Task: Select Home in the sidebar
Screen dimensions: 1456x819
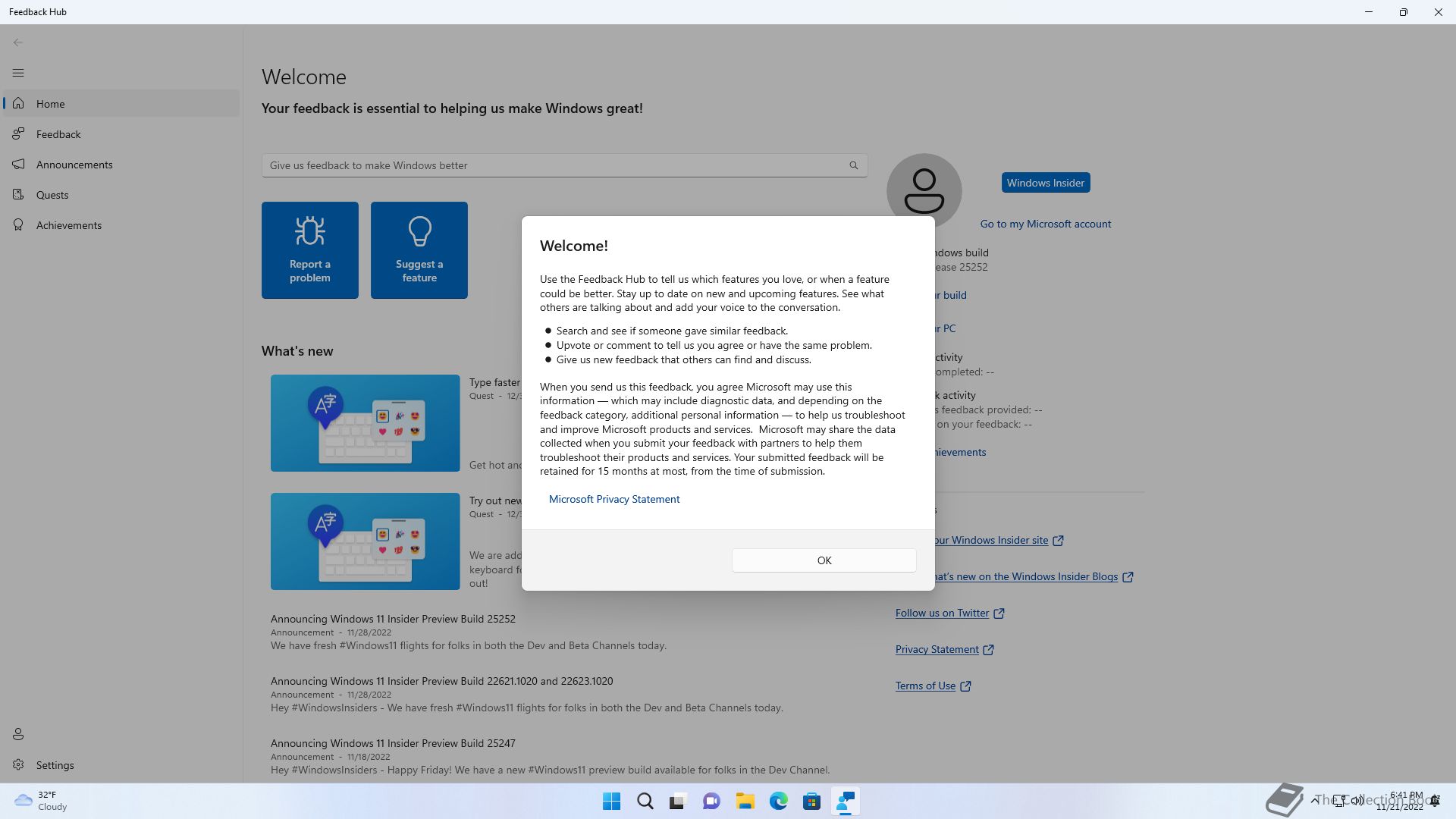Action: (x=121, y=104)
